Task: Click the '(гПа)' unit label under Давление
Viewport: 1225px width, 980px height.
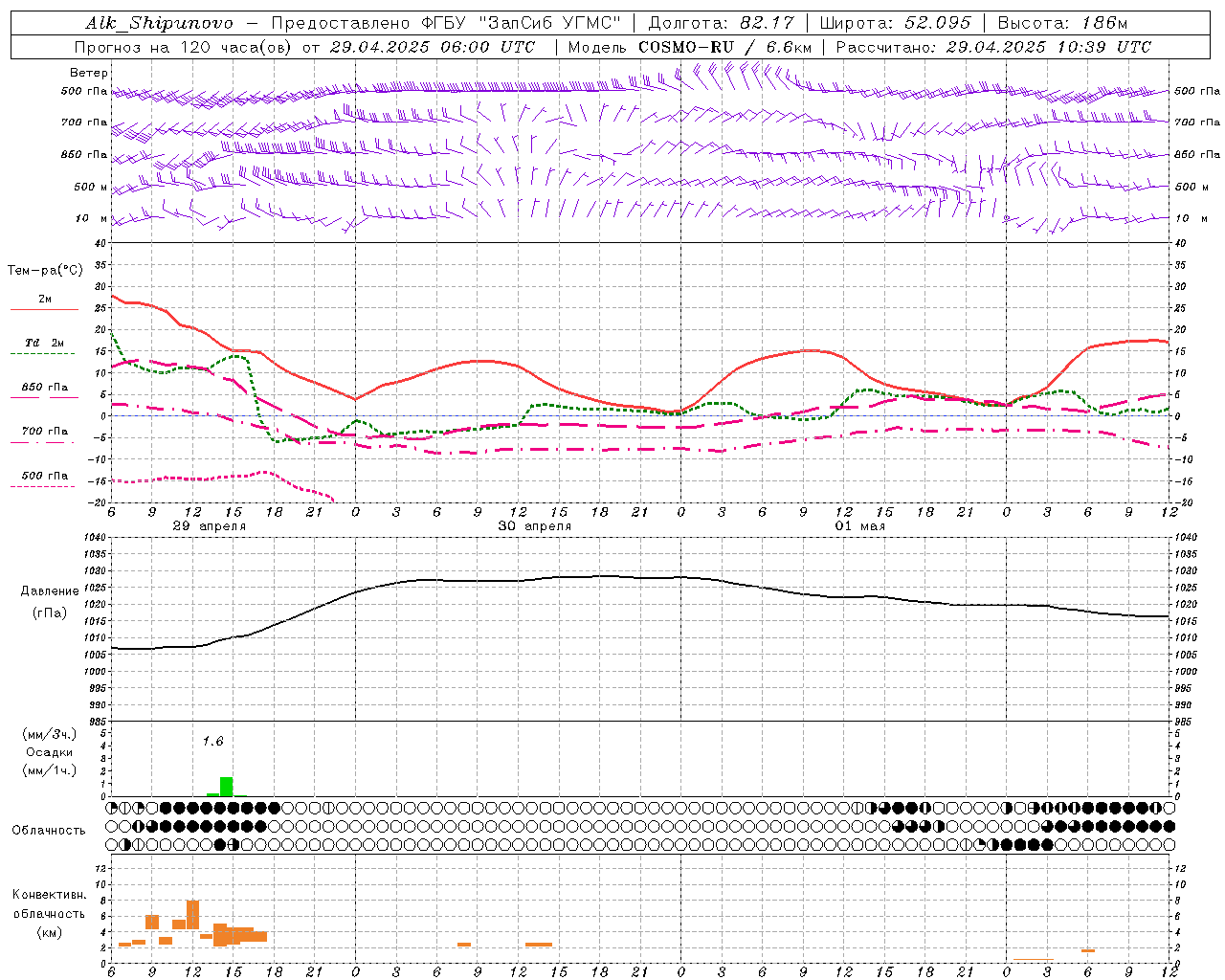Action: pos(50,613)
